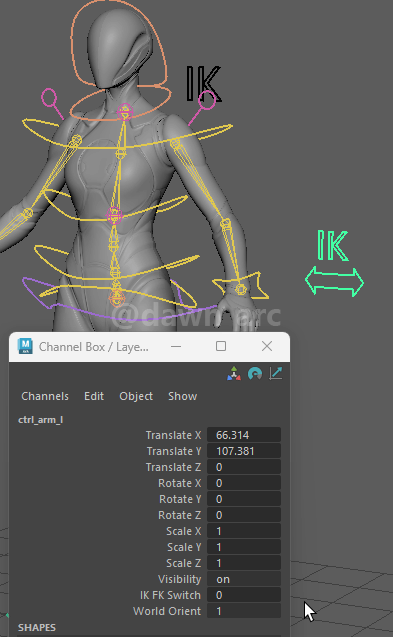The height and width of the screenshot is (637, 393).
Task: Click the IK FK Switch channel label
Action: [170, 595]
